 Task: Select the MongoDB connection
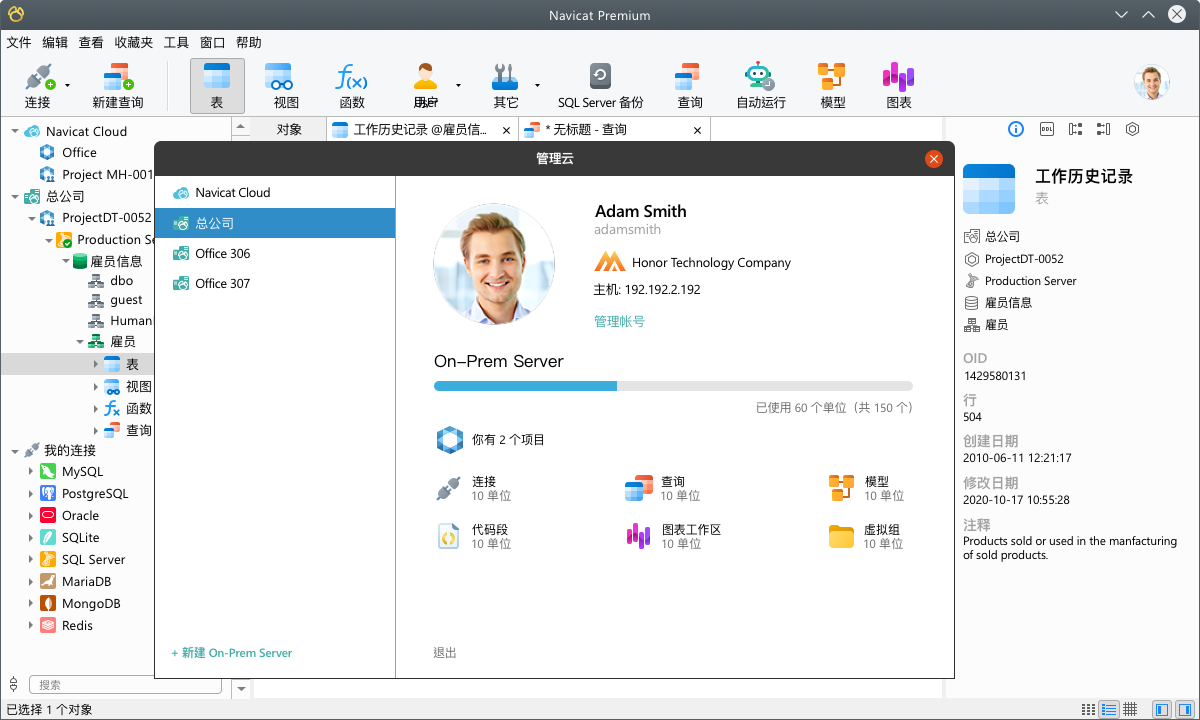tap(90, 603)
